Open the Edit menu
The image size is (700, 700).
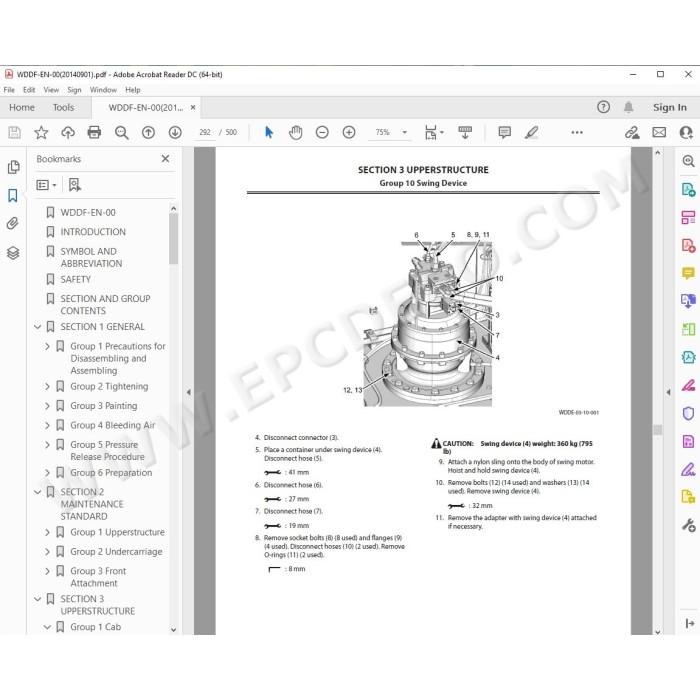pos(29,90)
